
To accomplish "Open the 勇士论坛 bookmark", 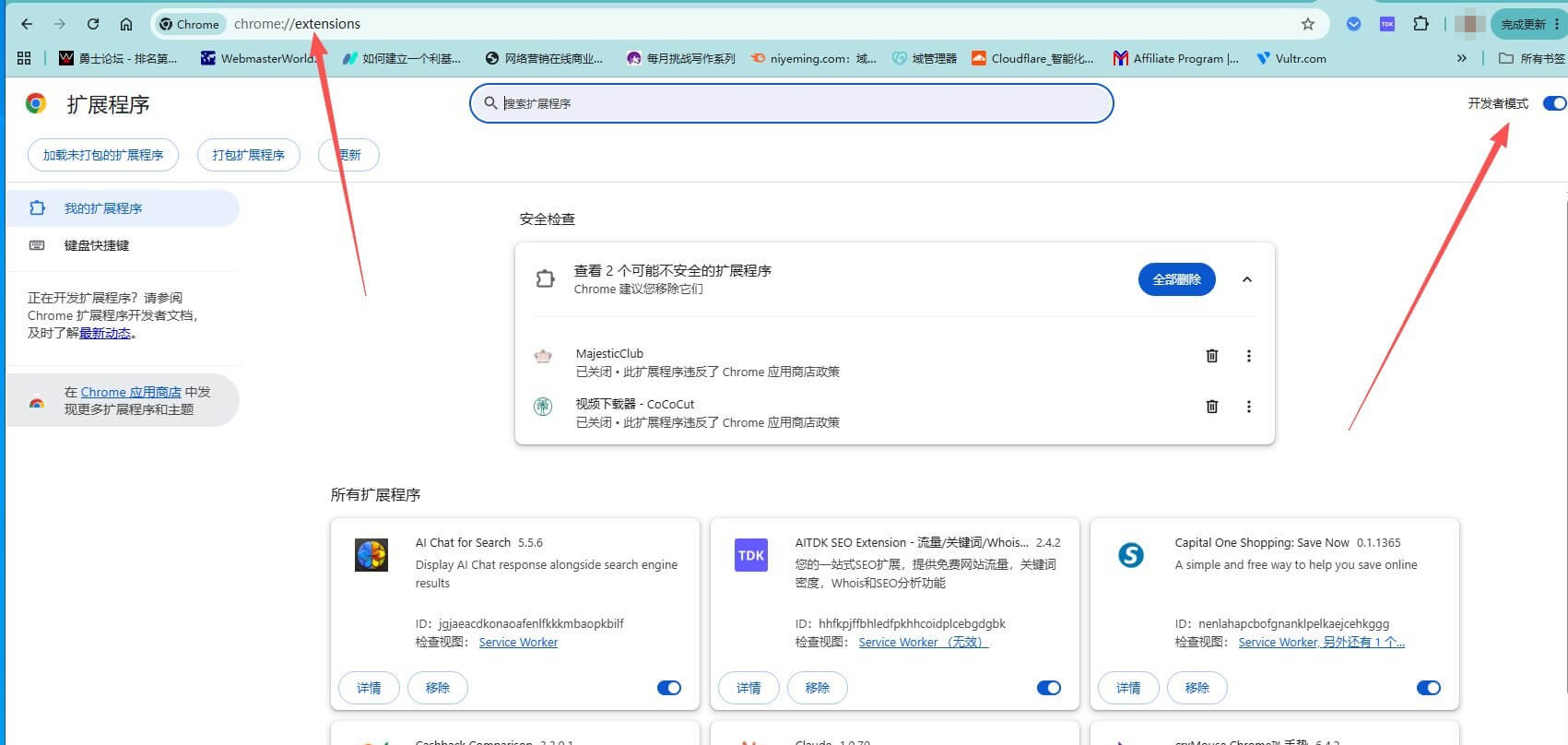I will pos(118,58).
